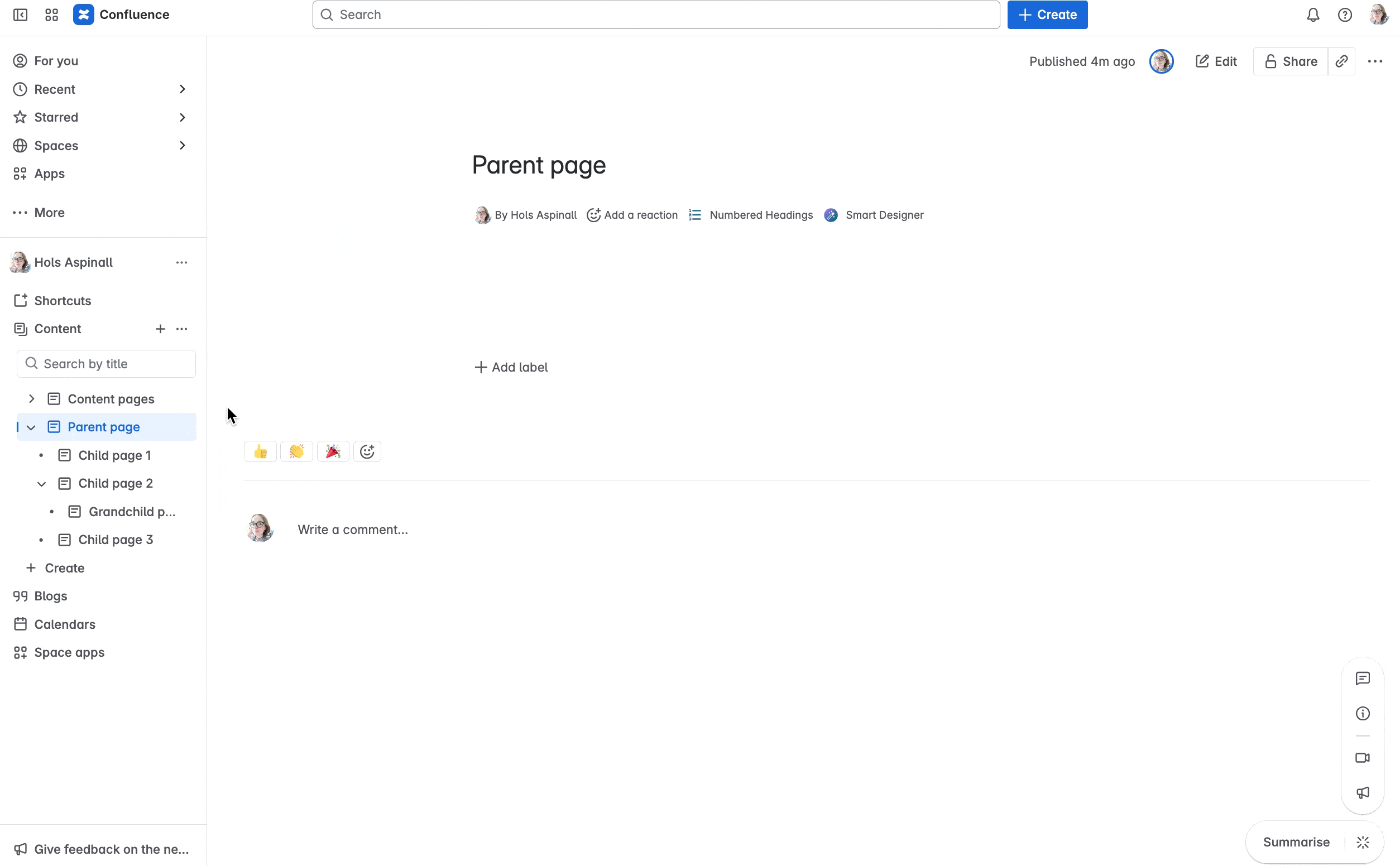Open the app switcher grid icon

[51, 15]
